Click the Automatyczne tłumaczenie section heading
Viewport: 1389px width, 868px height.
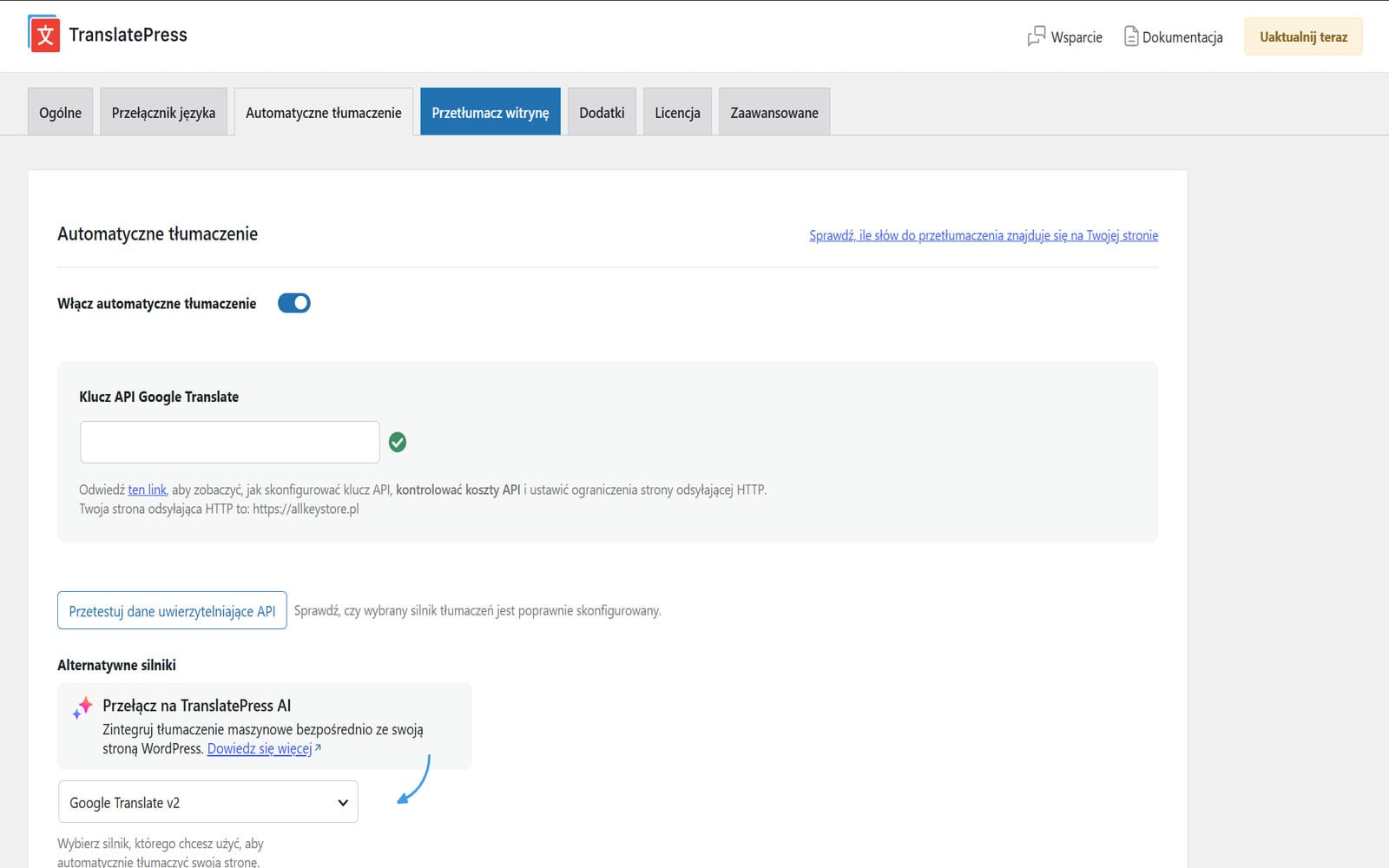(x=158, y=233)
